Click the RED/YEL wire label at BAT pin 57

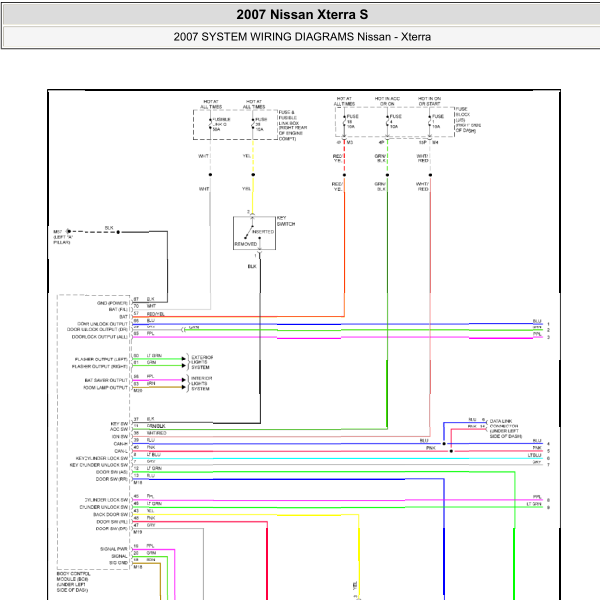[x=156, y=314]
